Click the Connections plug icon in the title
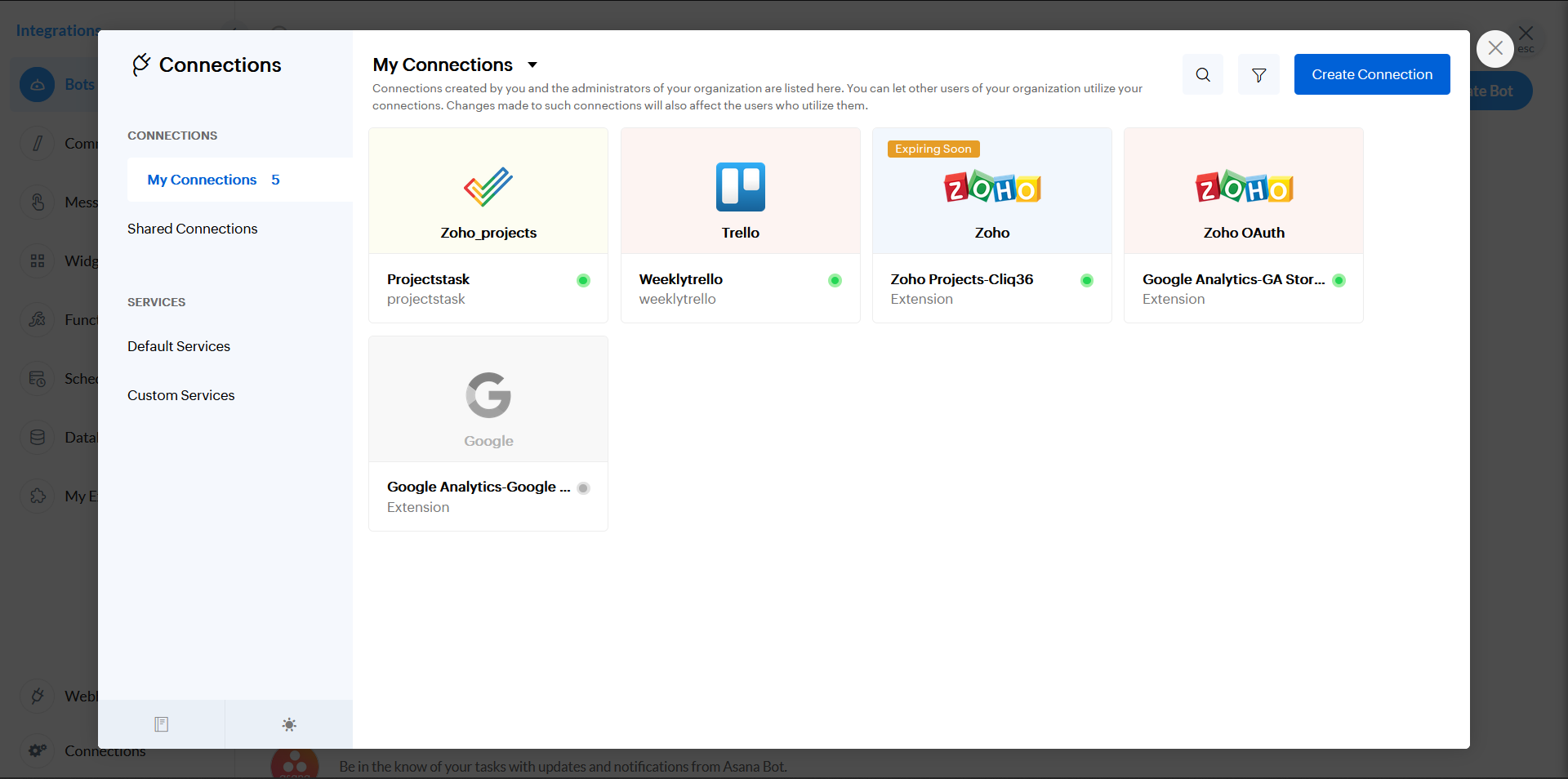The width and height of the screenshot is (1568, 779). (141, 65)
